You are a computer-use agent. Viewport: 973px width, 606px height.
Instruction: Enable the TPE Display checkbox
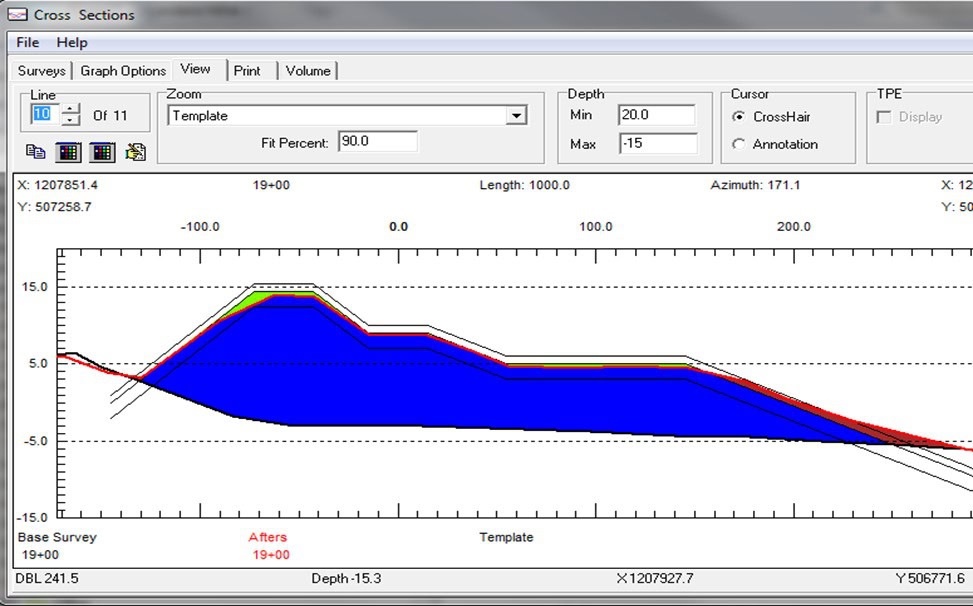[x=884, y=117]
